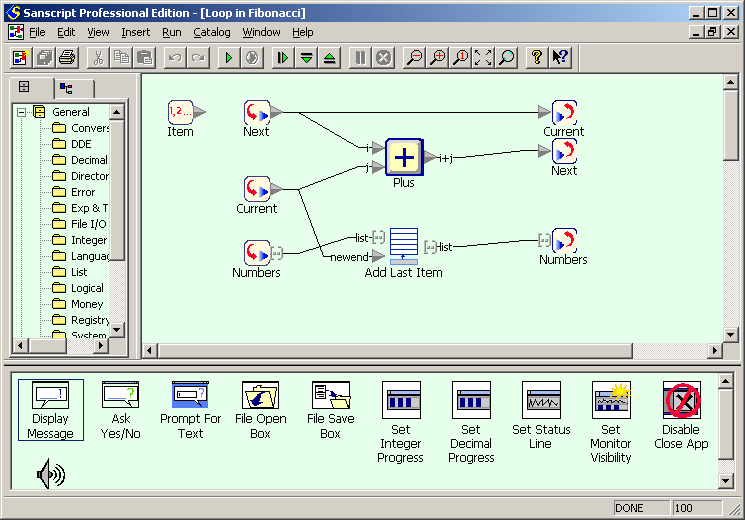Click the print toolbar icon

[x=67, y=58]
